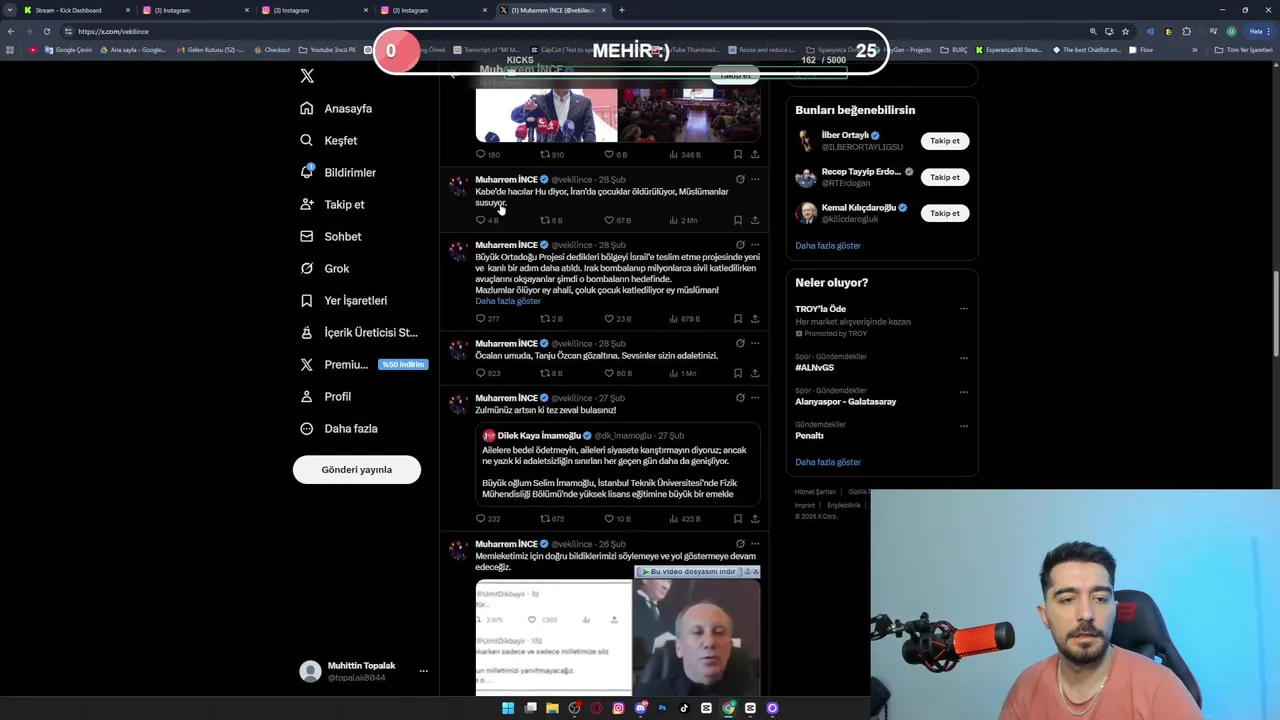Open more options on Kabe'de hacılar tweet
The height and width of the screenshot is (720, 1280).
point(755,180)
